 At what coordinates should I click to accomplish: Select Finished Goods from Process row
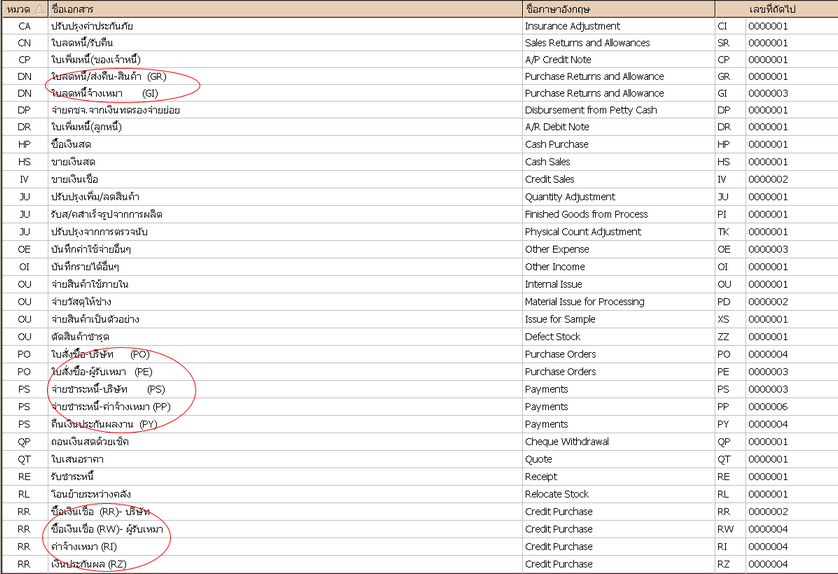point(586,214)
